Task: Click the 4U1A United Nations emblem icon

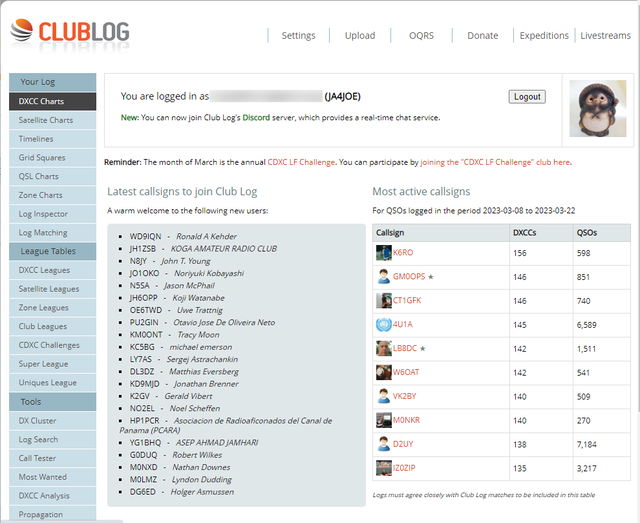Action: click(x=384, y=325)
